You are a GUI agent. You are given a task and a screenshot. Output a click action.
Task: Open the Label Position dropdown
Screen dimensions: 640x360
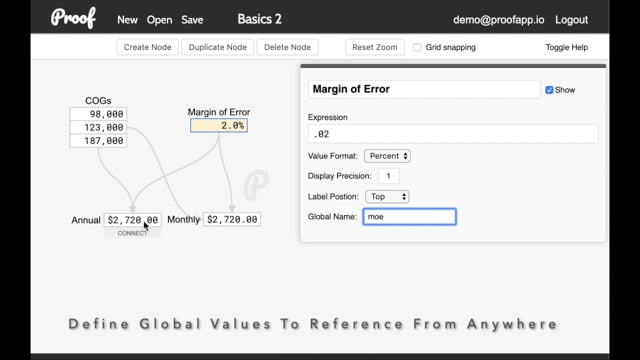(387, 197)
